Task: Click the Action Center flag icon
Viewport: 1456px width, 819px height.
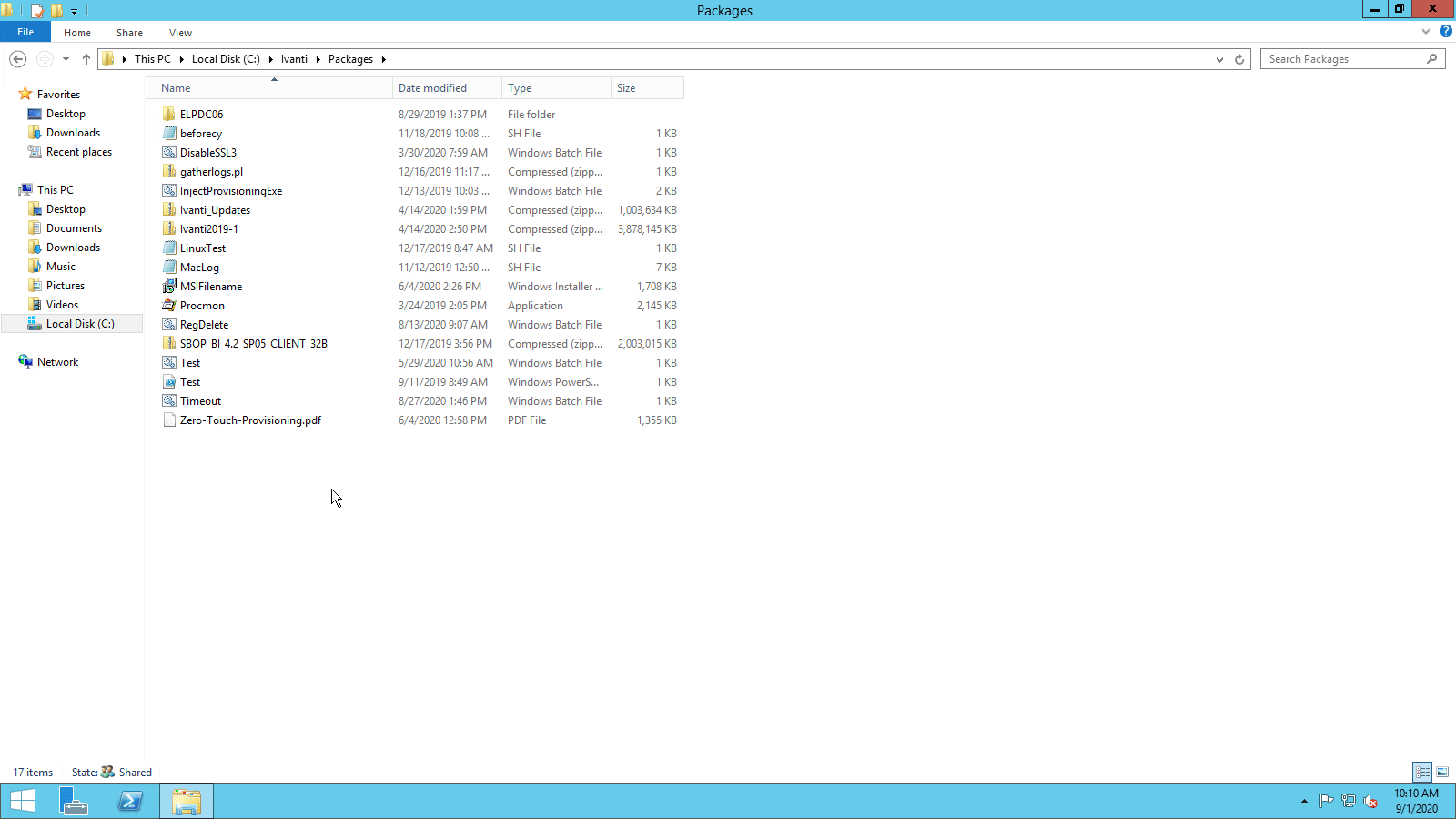Action: pos(1326,801)
